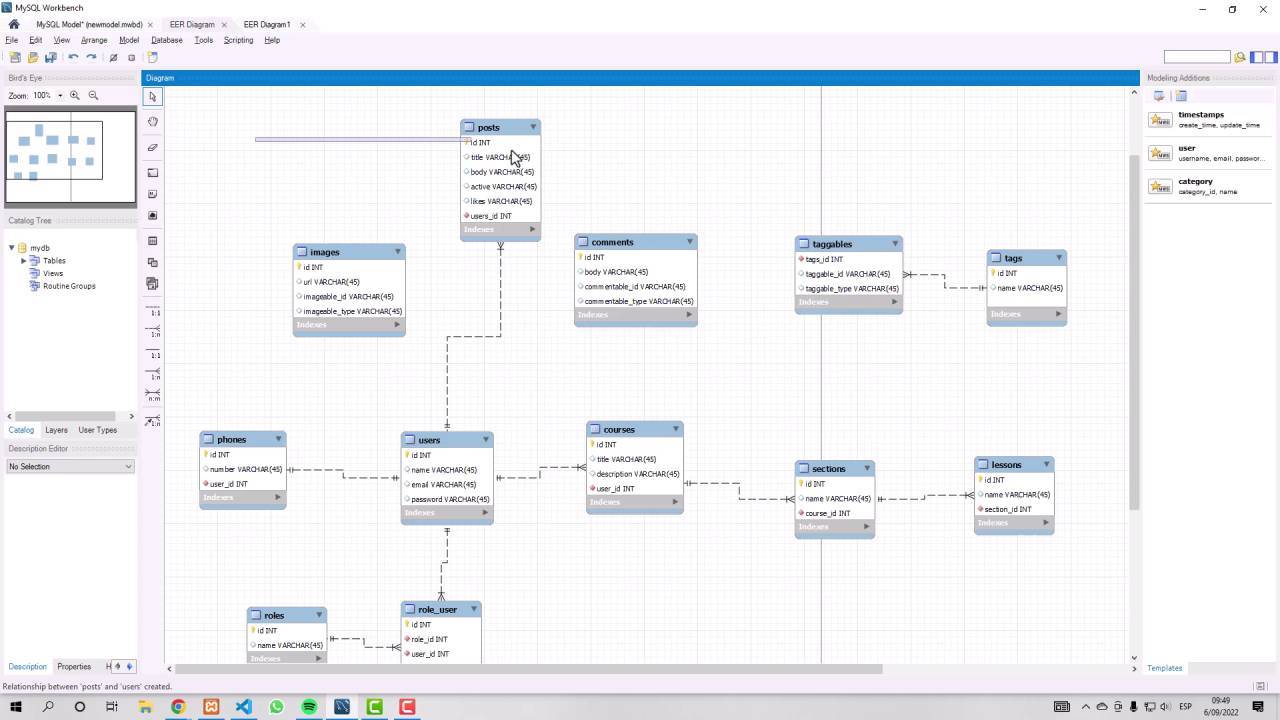Toggle the left sidebar panel visibility
This screenshot has height=720, width=1280.
point(1257,57)
